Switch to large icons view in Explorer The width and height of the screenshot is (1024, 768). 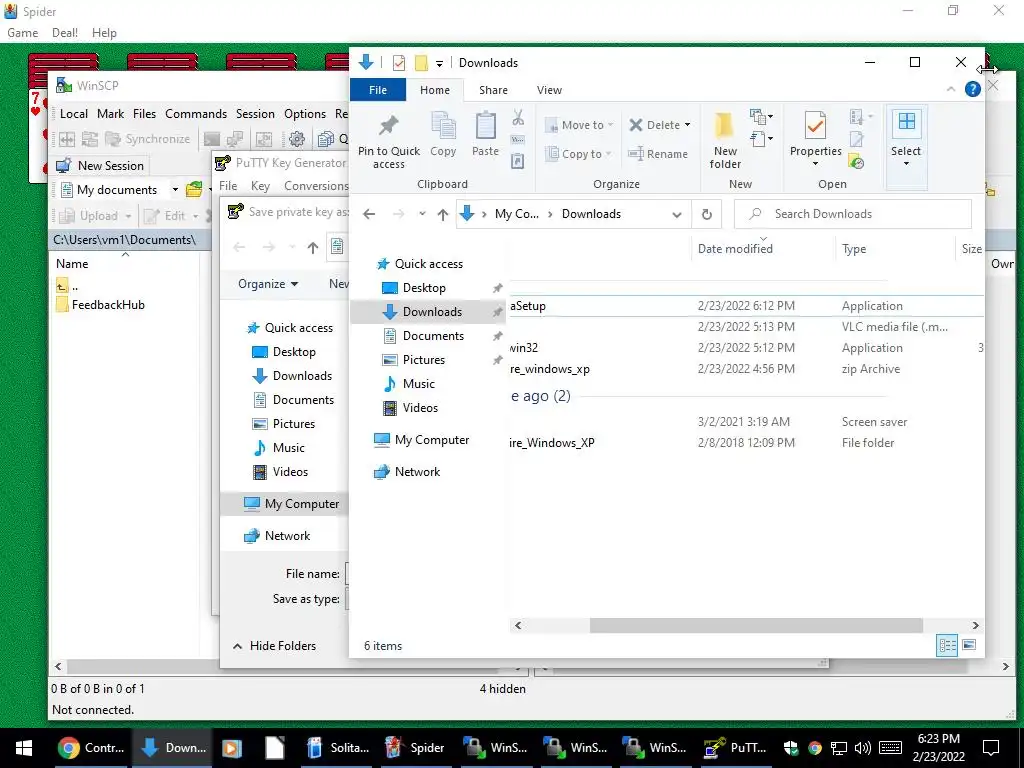[x=969, y=645]
